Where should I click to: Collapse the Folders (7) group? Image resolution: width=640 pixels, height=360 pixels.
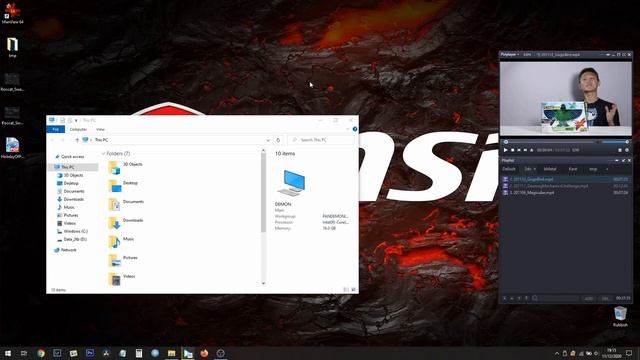(103, 153)
